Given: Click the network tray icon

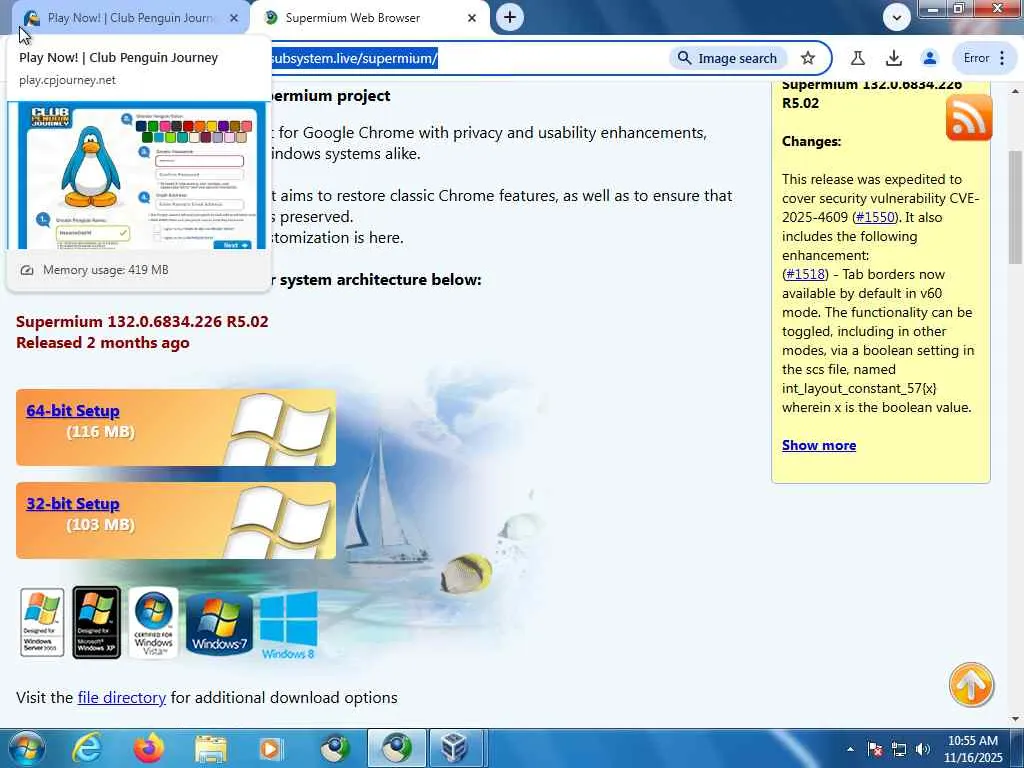Looking at the screenshot, I should pyautogui.click(x=899, y=749).
